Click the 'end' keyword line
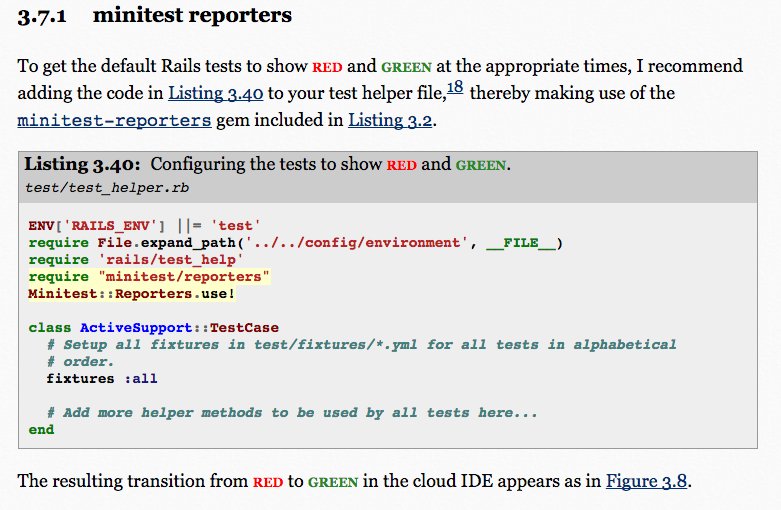 (41, 429)
